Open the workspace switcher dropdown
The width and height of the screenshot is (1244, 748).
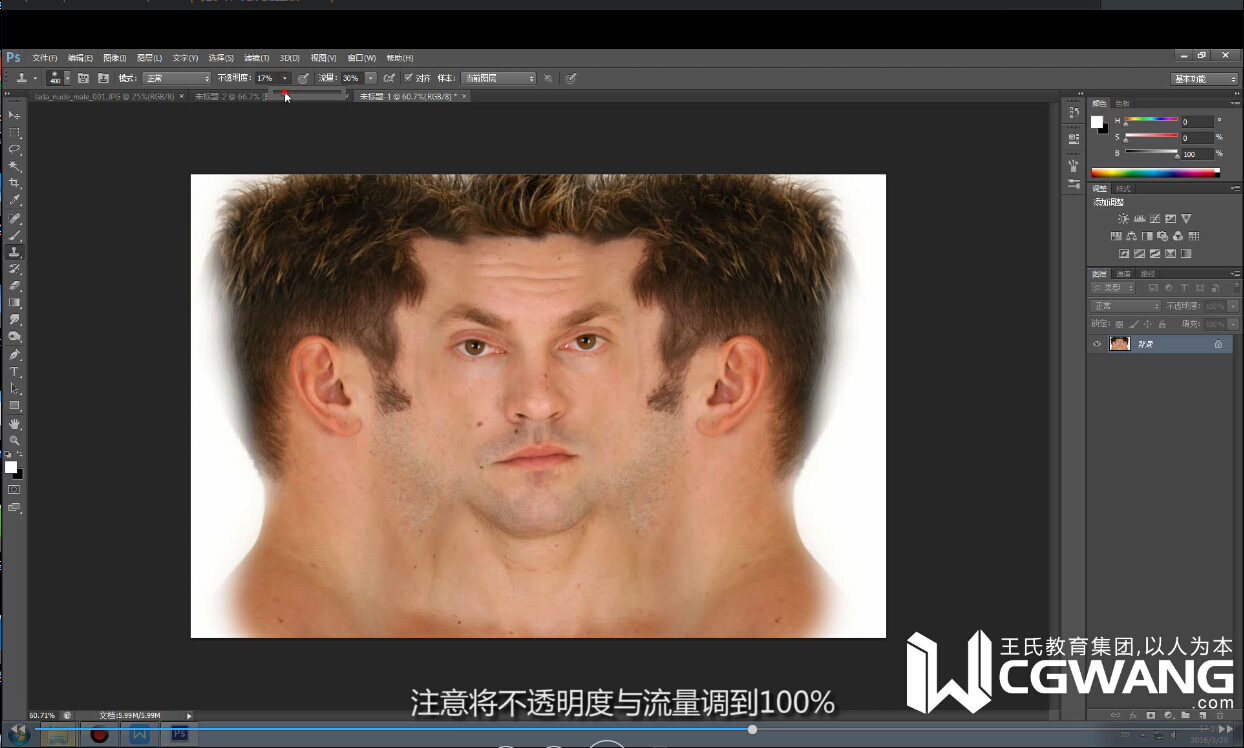click(x=1205, y=79)
